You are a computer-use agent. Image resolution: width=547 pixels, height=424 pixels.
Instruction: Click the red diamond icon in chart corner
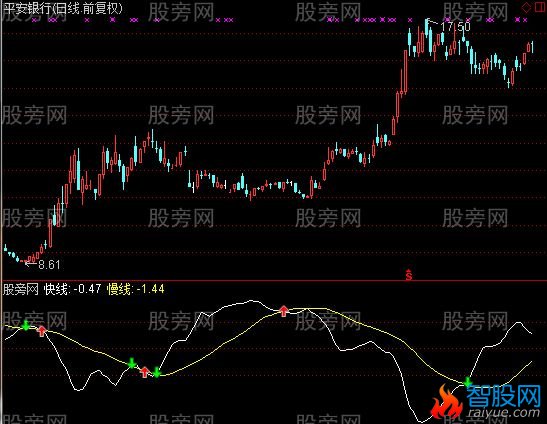526,7
